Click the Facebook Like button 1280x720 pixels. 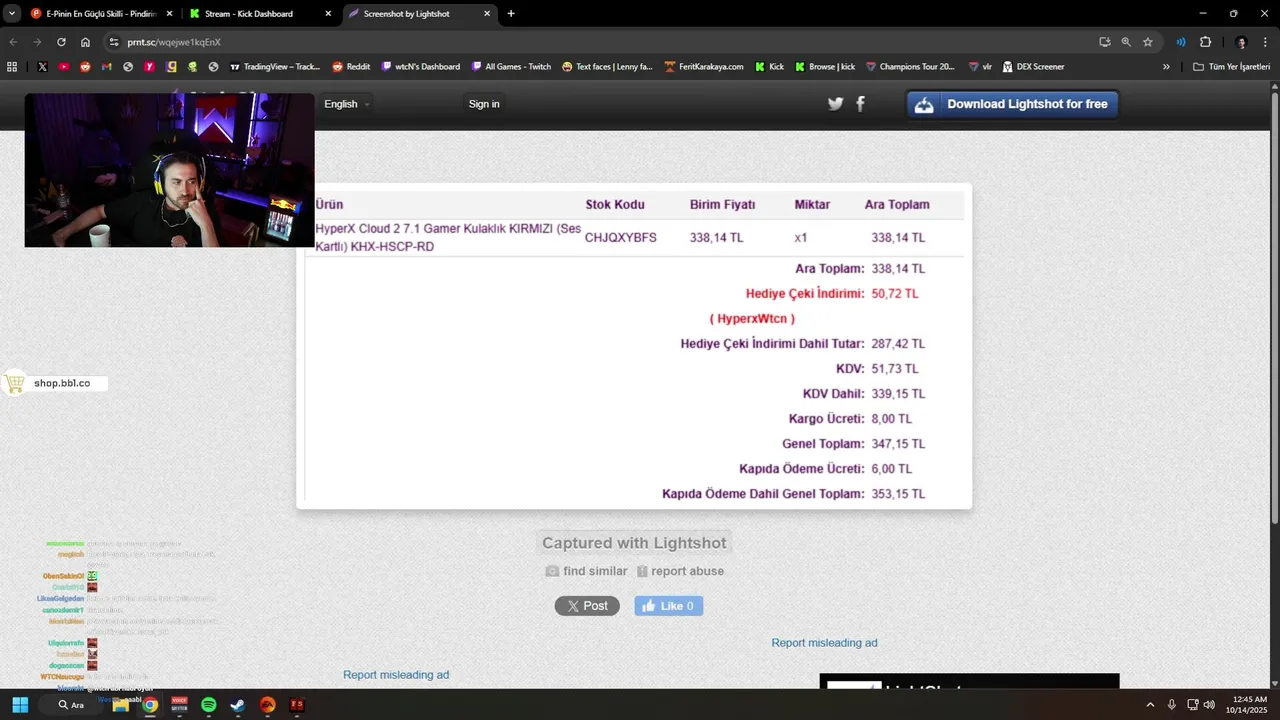[x=668, y=606]
